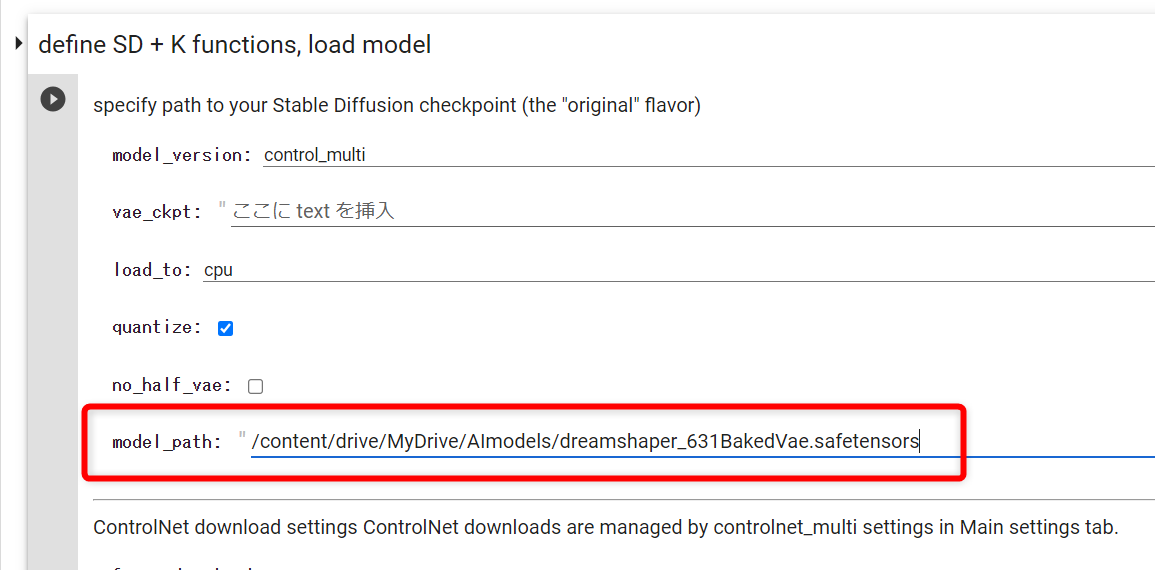
Task: Open the load_to cpu dropdown
Action: (x=678, y=270)
